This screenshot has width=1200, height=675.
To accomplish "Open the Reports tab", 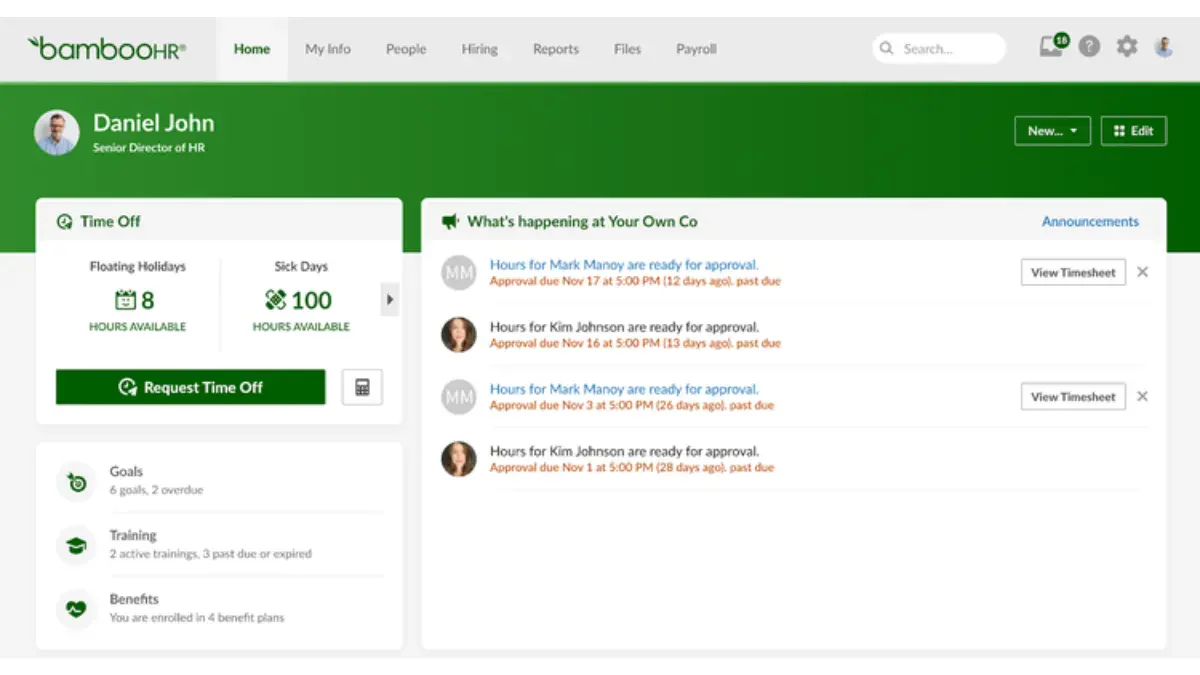I will 556,48.
